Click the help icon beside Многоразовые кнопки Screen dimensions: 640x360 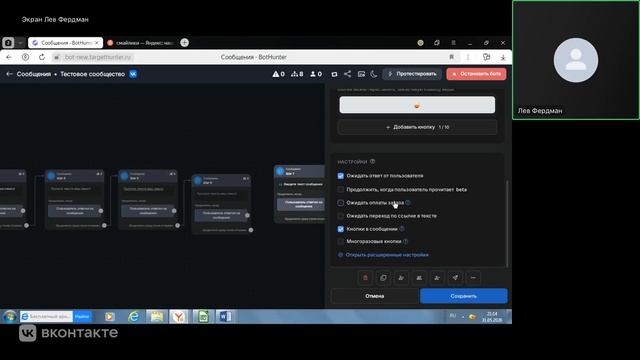pos(405,241)
